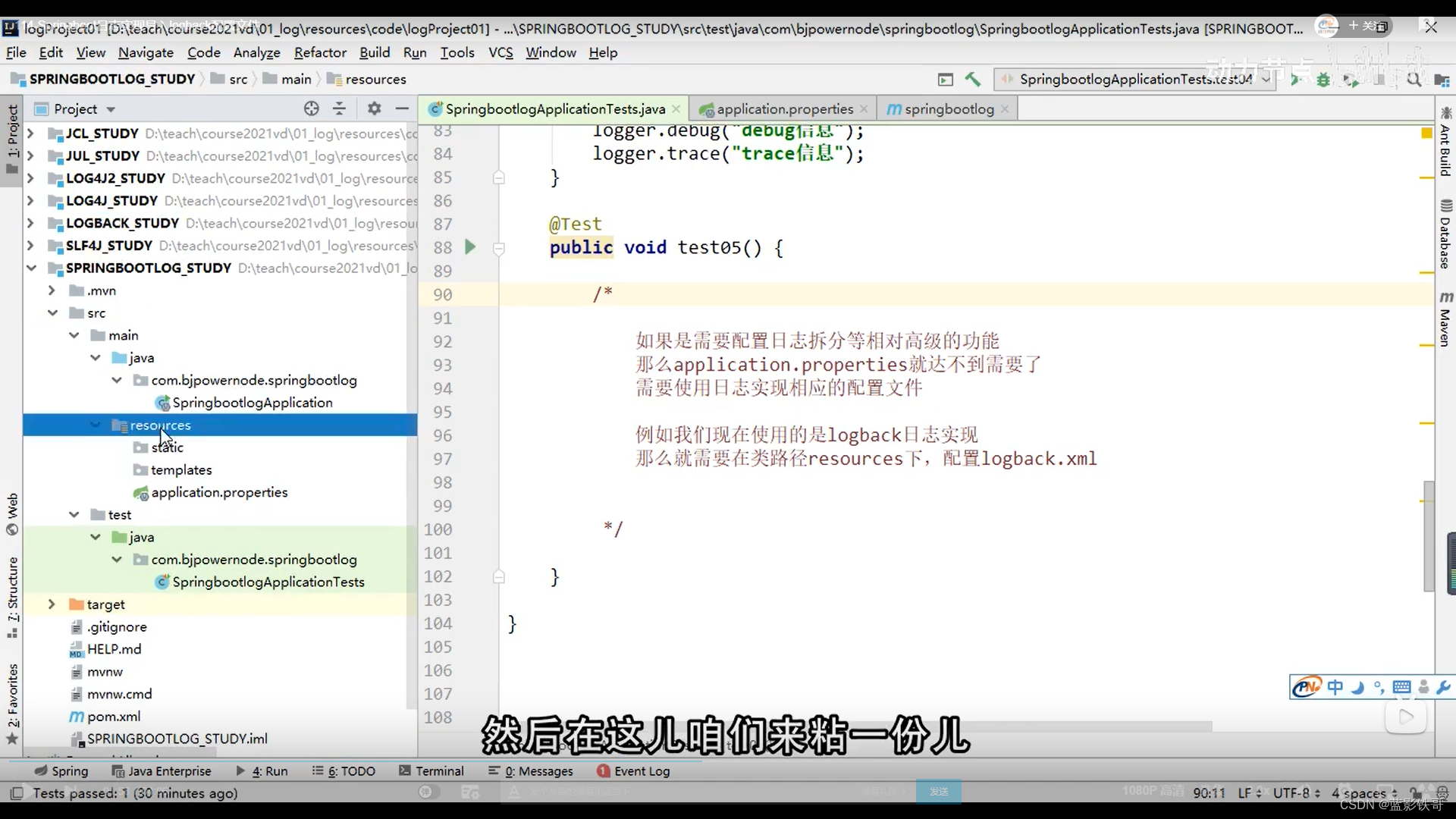The image size is (1456, 819).
Task: Expand the LOG4J2_STUDY module
Action: tap(30, 178)
